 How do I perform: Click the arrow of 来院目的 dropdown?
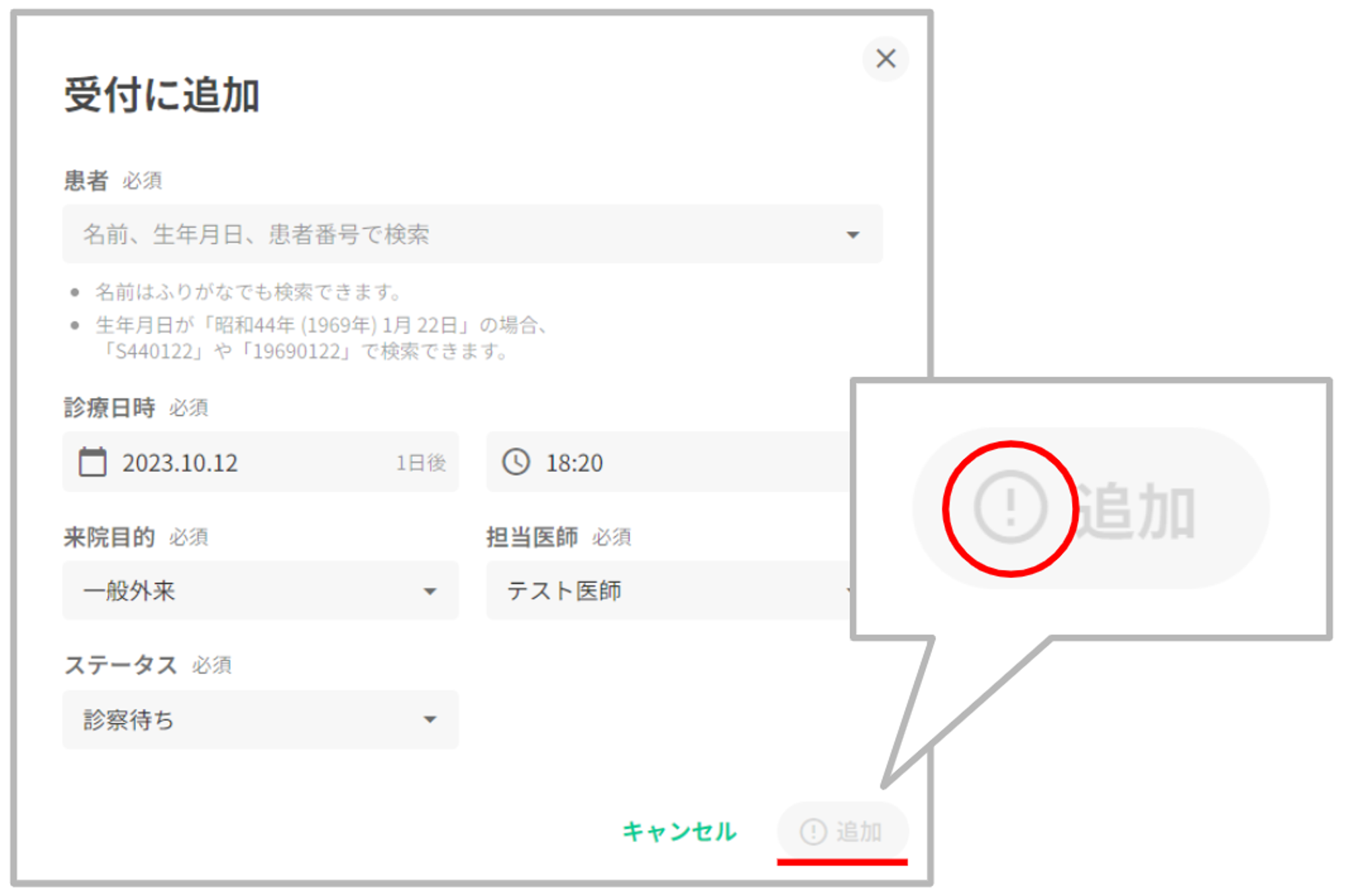point(430,592)
